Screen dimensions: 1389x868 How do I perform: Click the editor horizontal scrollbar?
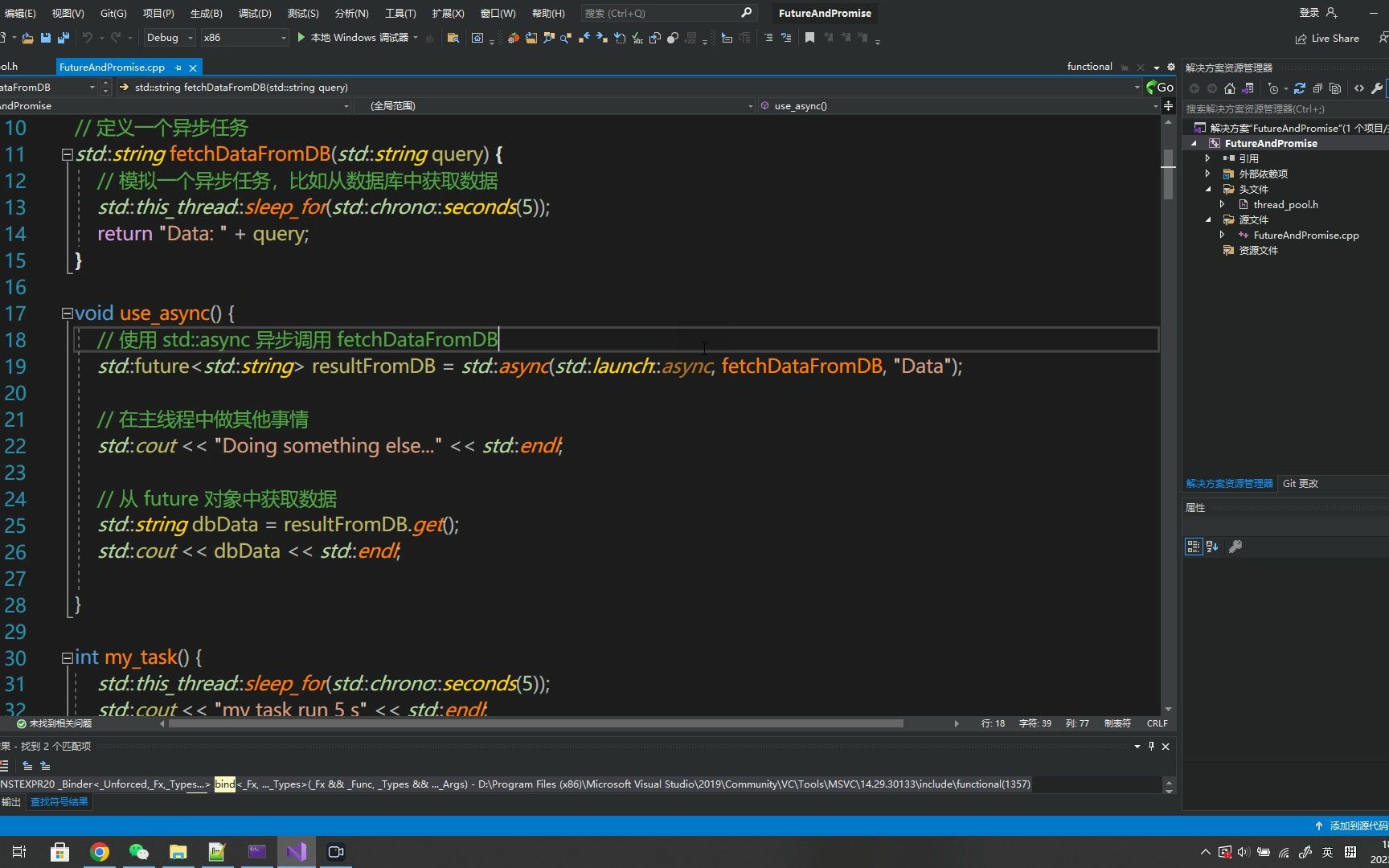536,723
